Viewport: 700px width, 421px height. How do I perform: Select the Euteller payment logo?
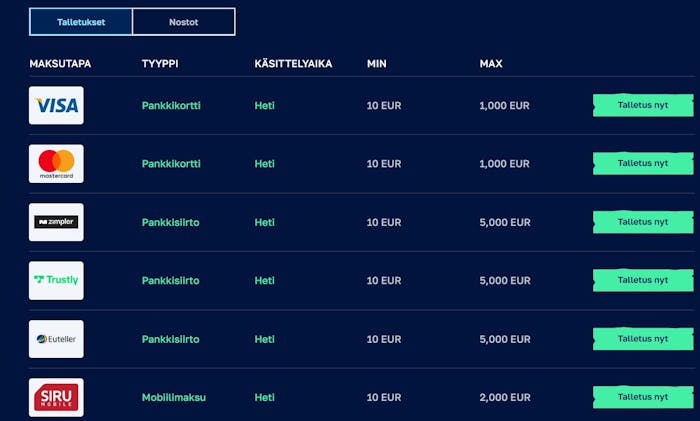click(56, 339)
